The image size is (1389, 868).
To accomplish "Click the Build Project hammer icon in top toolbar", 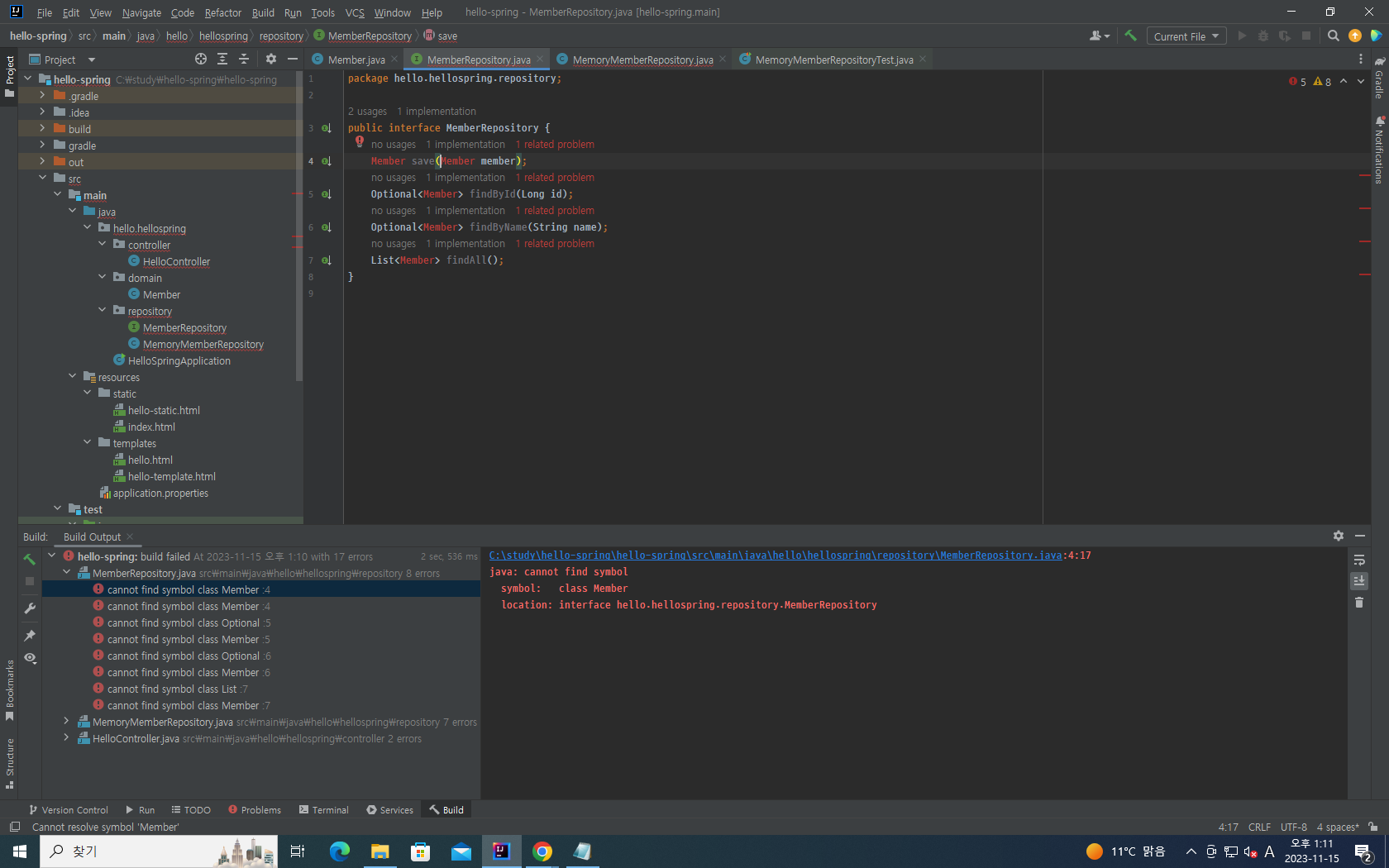I will point(1130,36).
